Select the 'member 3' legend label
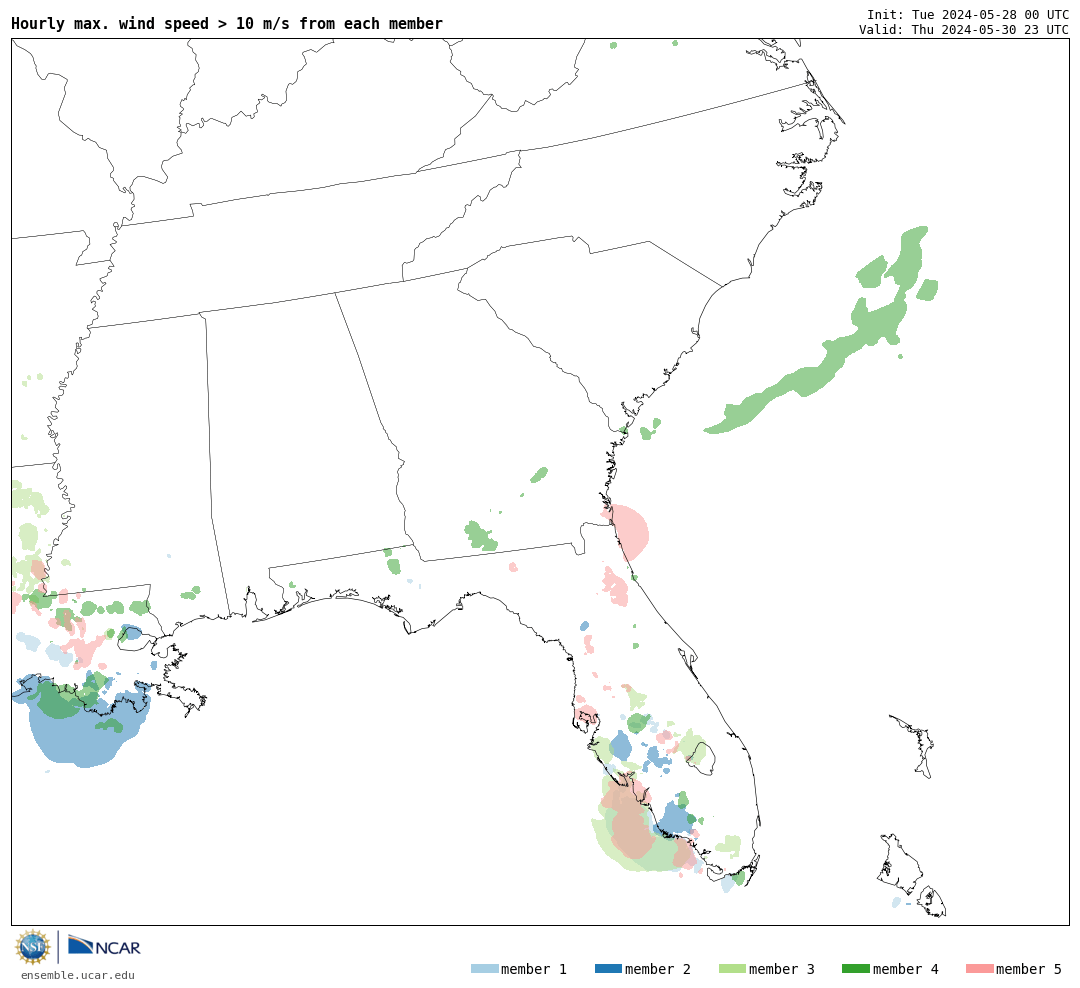 [x=782, y=969]
